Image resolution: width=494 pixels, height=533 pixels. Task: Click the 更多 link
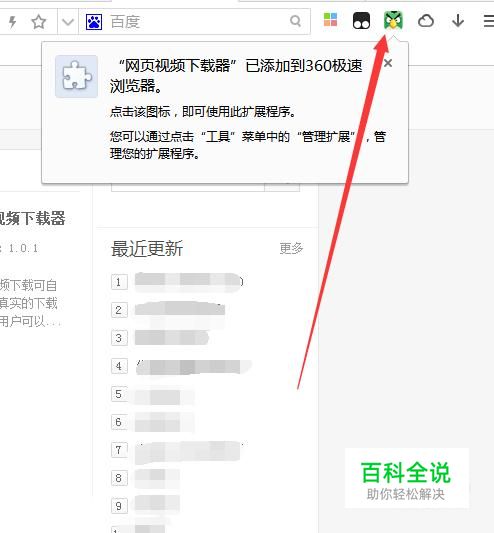pos(291,248)
